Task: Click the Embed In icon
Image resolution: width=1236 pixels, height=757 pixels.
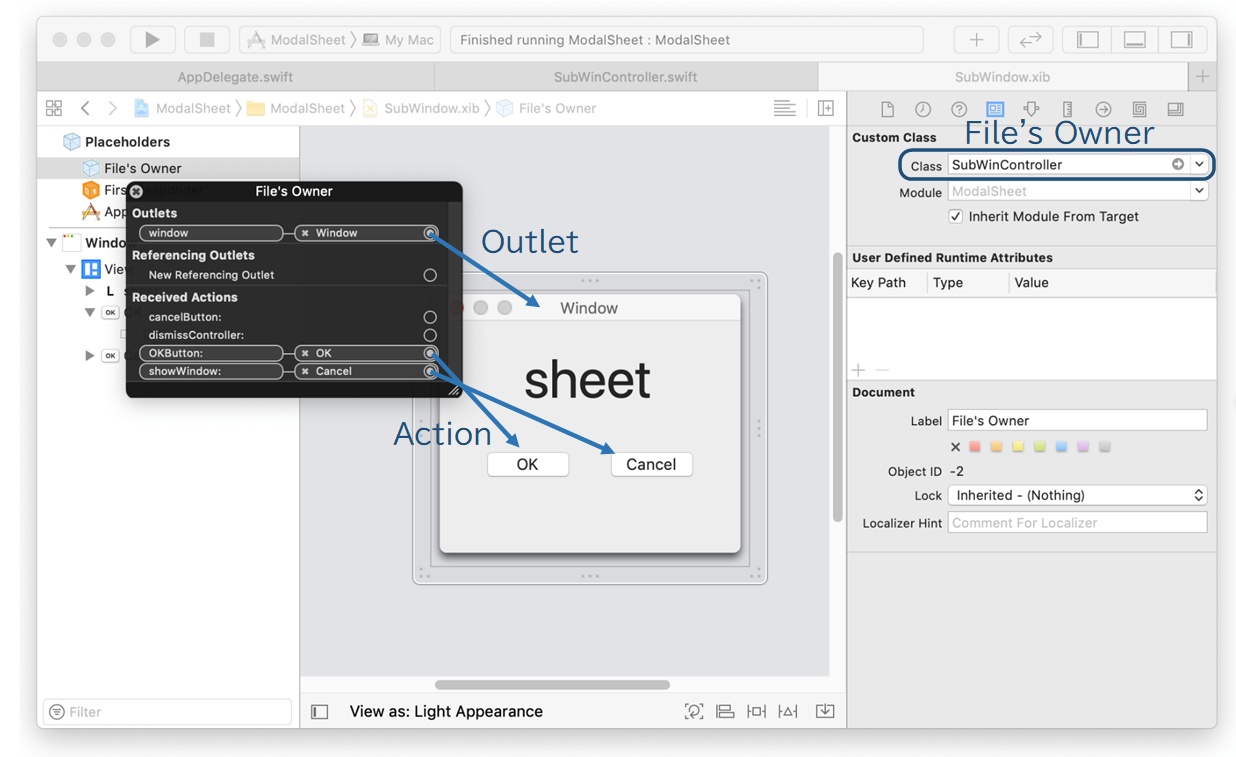Action: pyautogui.click(x=825, y=712)
